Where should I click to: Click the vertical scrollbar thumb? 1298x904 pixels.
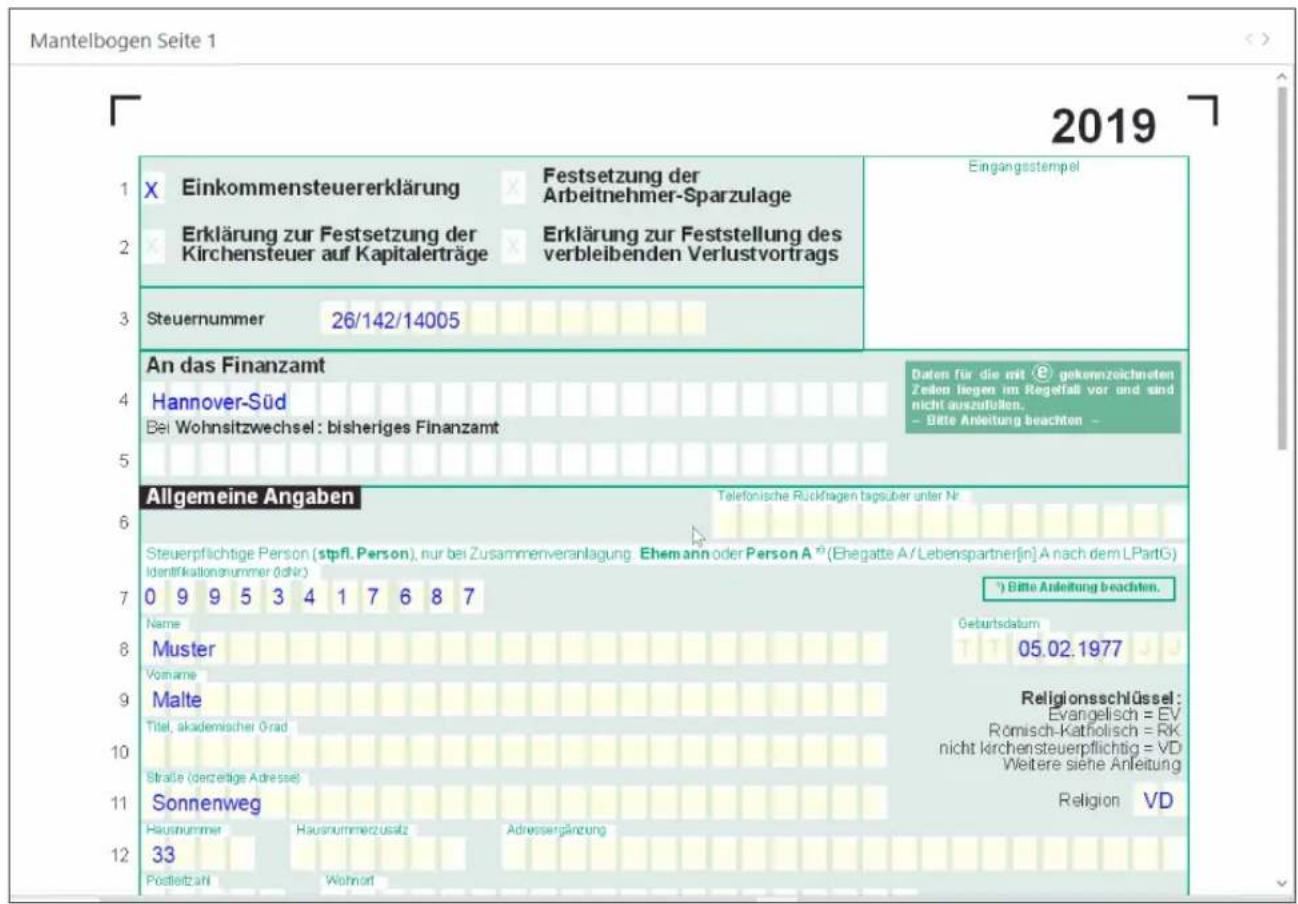click(1283, 268)
